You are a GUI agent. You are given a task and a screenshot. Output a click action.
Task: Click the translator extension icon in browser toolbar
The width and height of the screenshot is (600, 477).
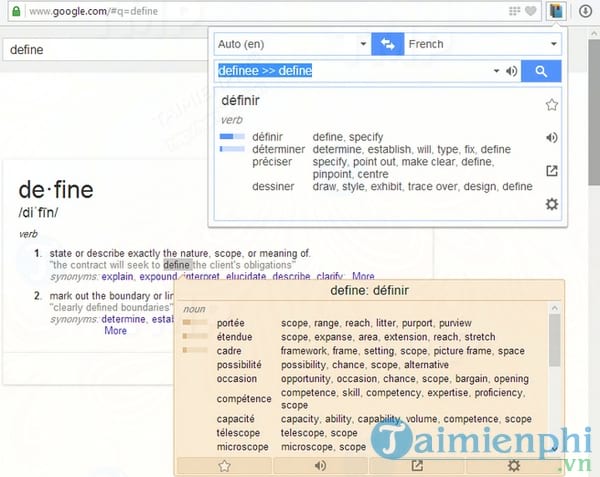pyautogui.click(x=556, y=11)
